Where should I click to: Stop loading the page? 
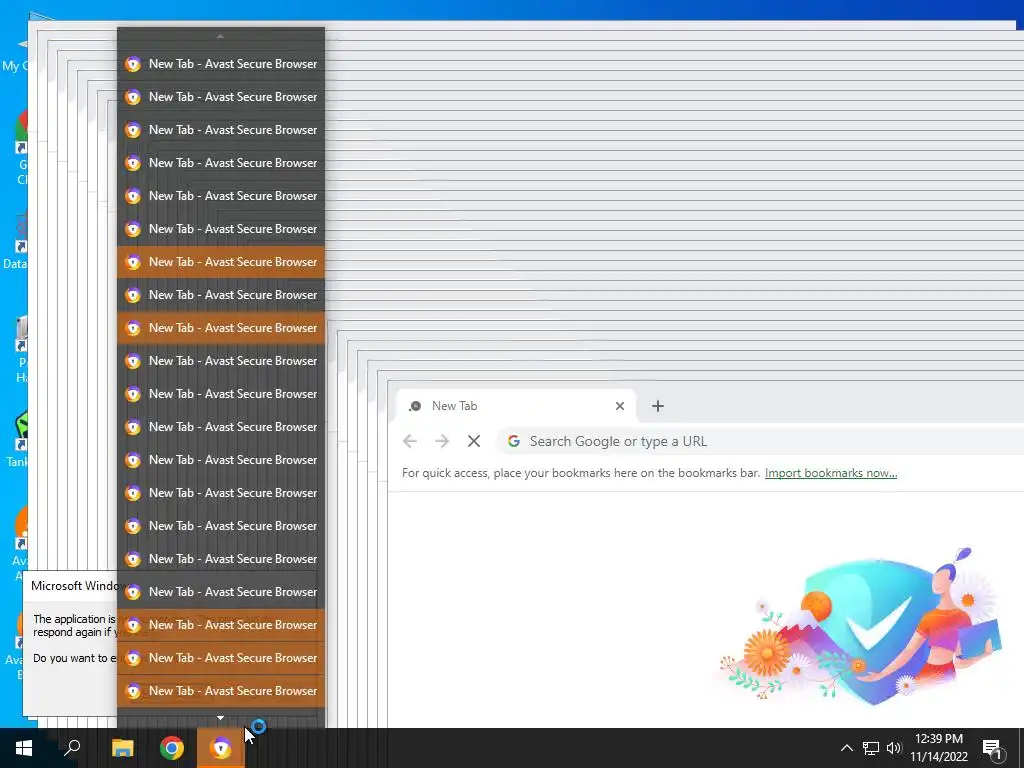474,441
